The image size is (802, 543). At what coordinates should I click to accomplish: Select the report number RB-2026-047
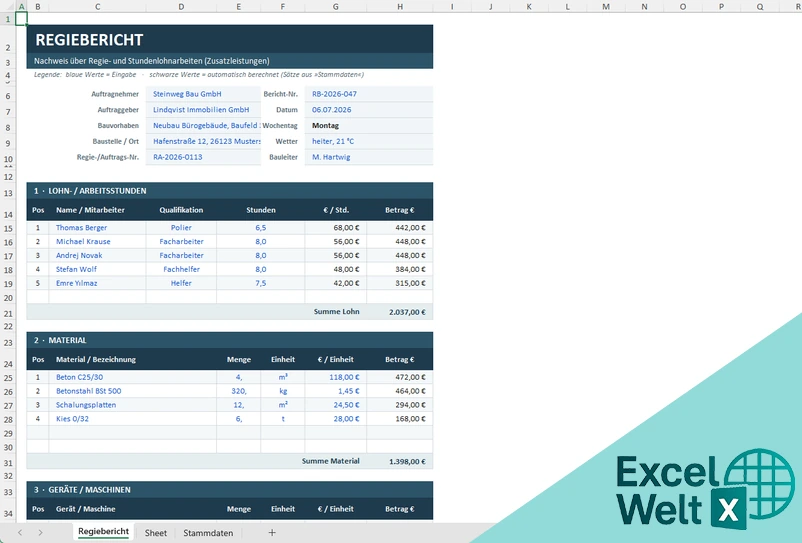point(369,94)
